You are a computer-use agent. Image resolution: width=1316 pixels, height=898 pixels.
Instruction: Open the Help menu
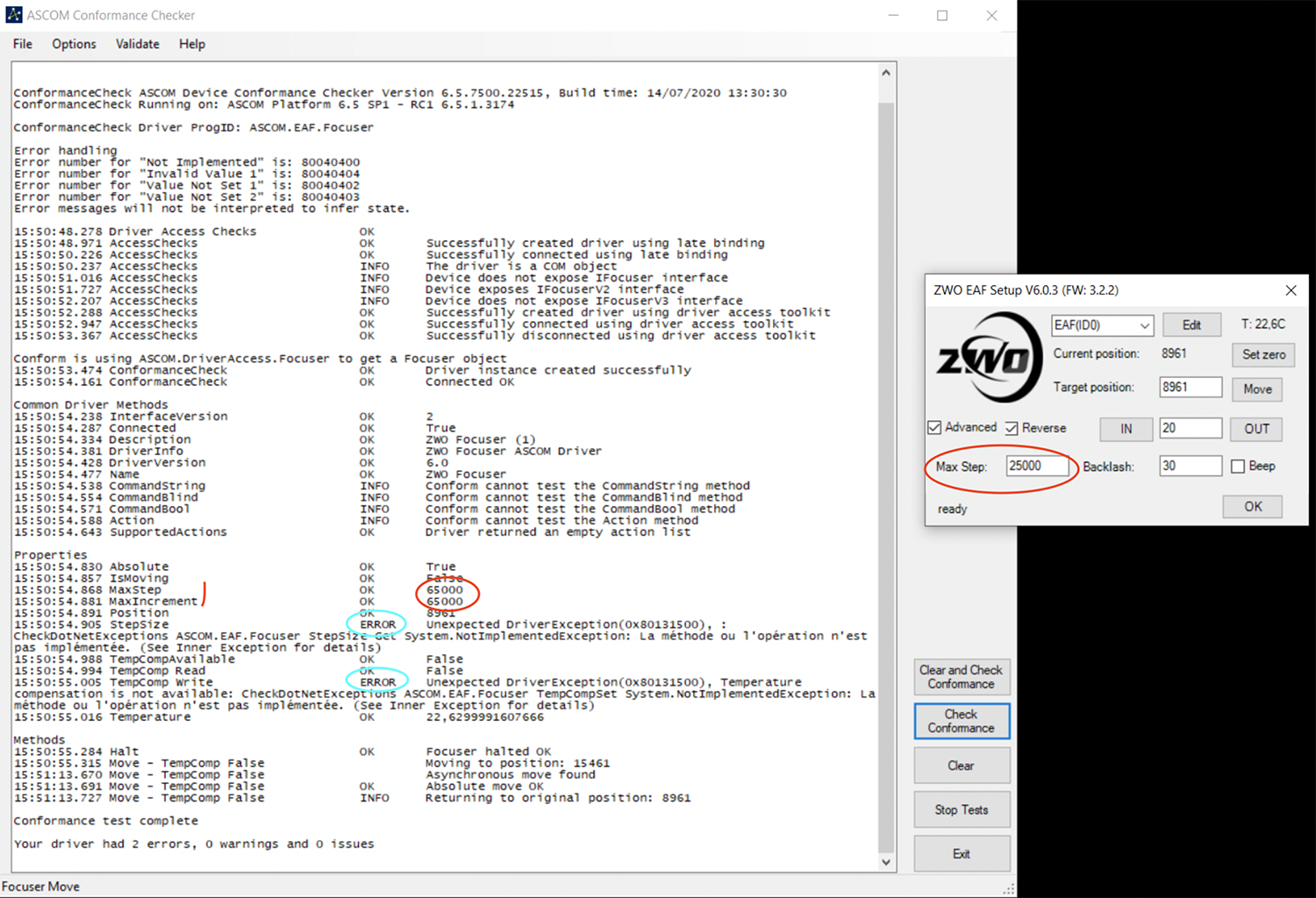tap(192, 44)
